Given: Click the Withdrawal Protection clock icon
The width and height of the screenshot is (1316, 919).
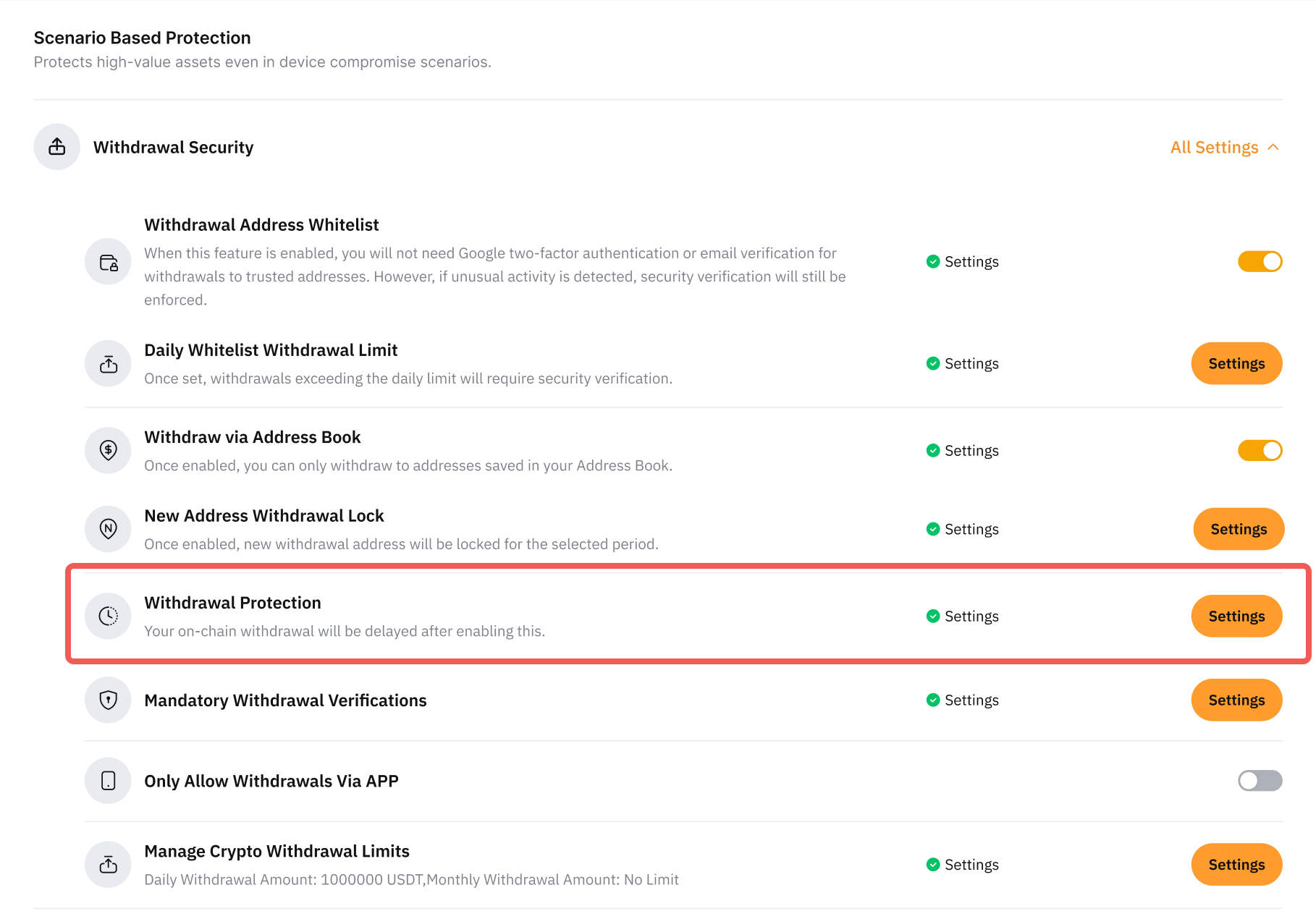Looking at the screenshot, I should point(108,616).
